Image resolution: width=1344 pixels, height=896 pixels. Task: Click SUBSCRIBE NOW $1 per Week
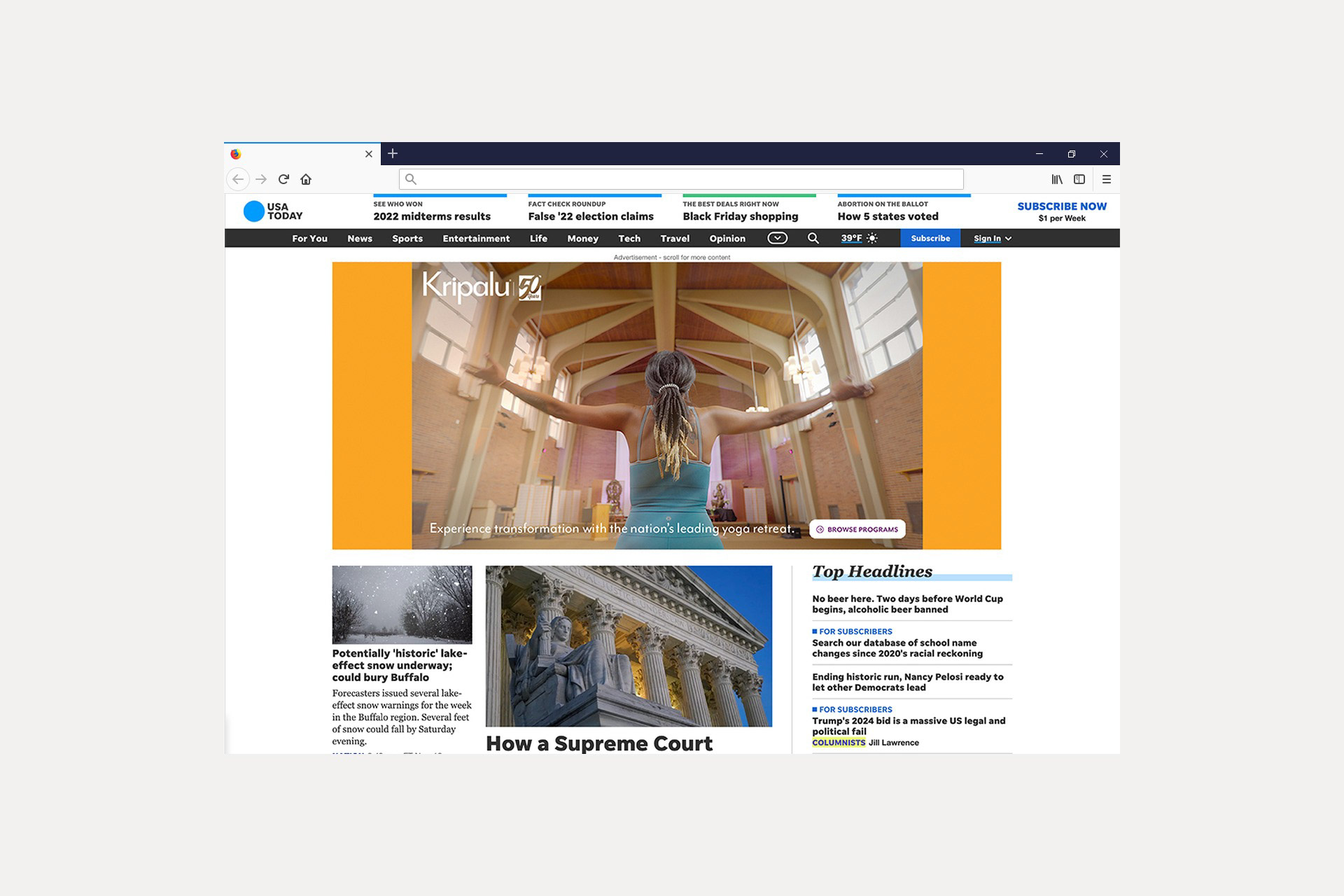coord(1062,211)
